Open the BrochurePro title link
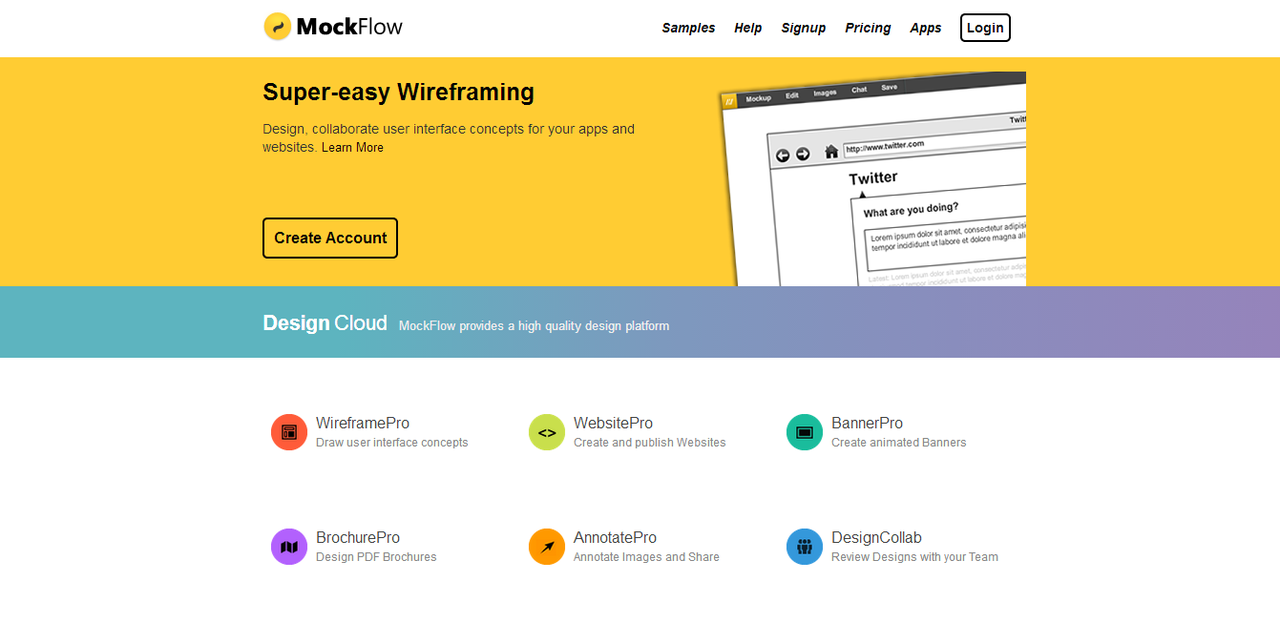1280x623 pixels. pyautogui.click(x=358, y=538)
